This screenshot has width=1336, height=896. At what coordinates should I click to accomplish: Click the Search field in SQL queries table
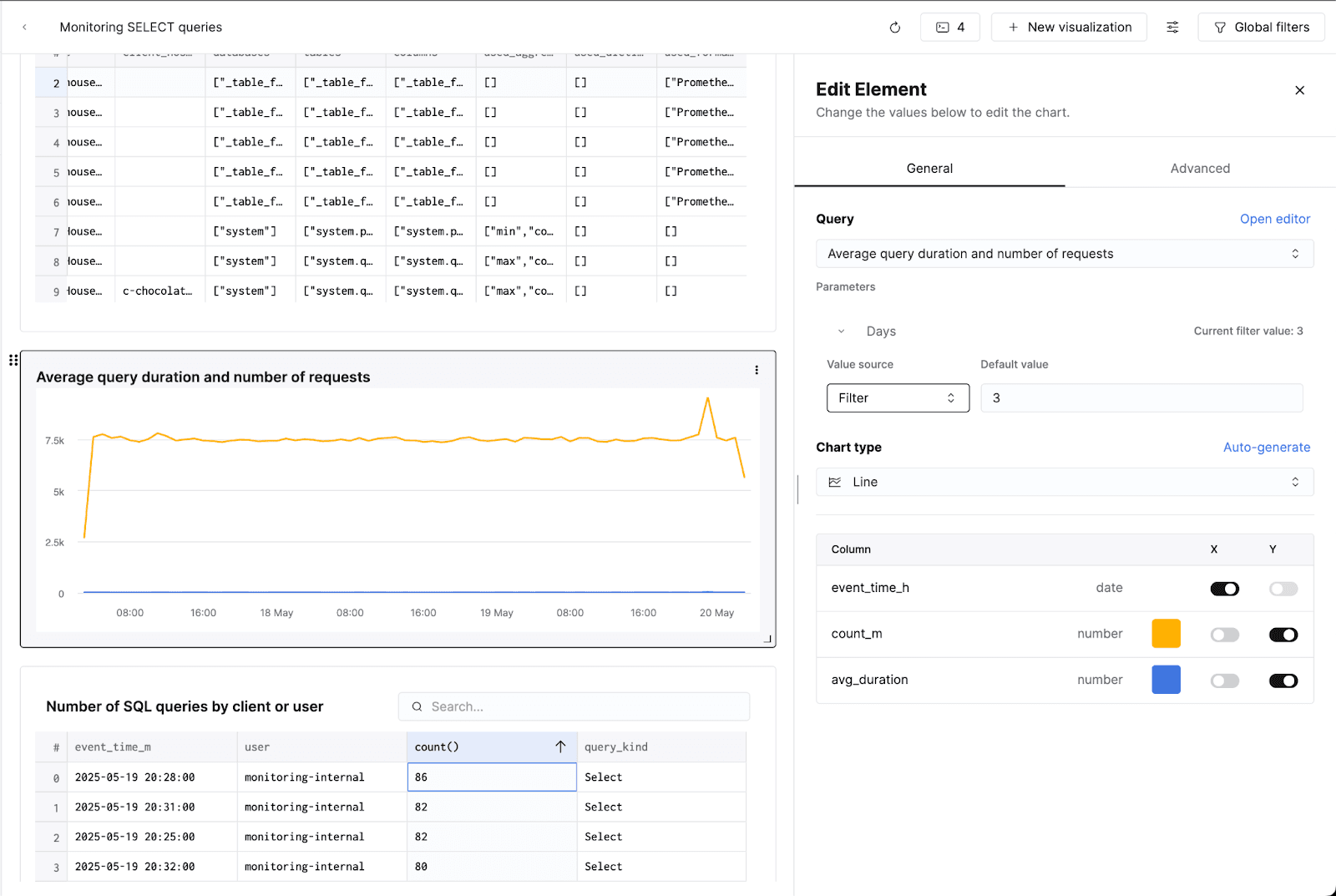(x=574, y=706)
